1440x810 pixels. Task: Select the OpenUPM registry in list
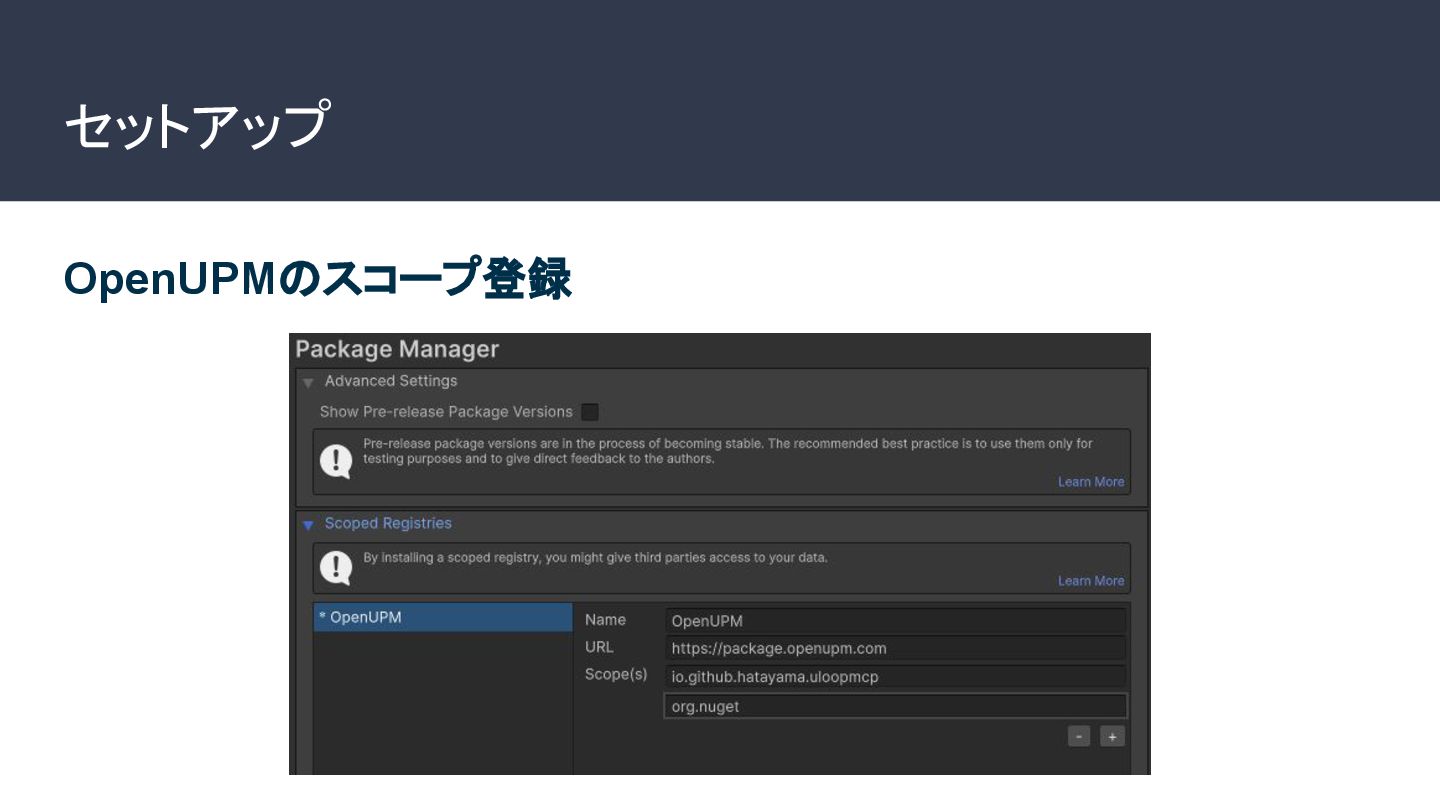click(443, 617)
